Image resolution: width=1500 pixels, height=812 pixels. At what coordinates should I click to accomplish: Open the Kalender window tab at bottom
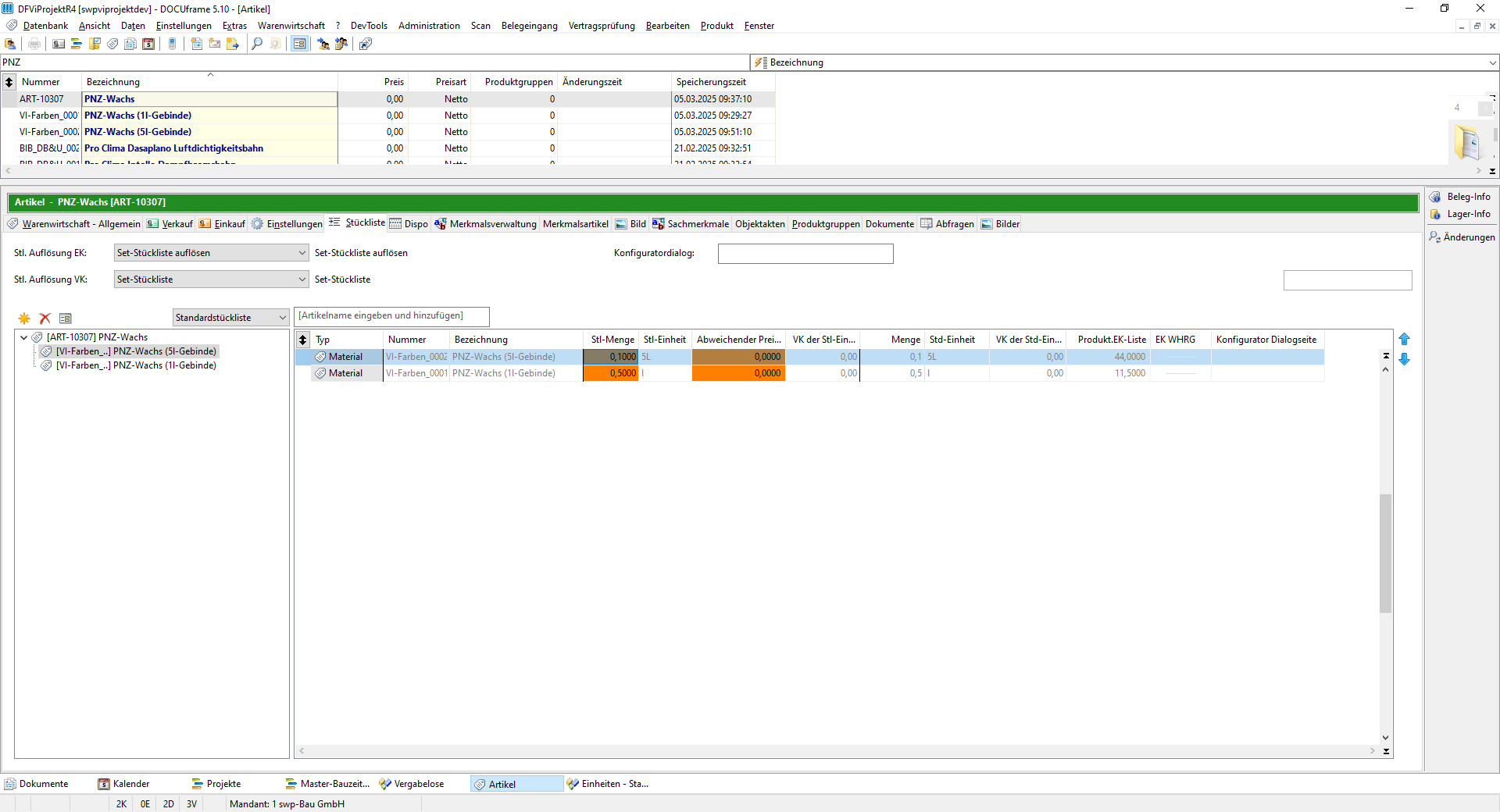pos(124,784)
